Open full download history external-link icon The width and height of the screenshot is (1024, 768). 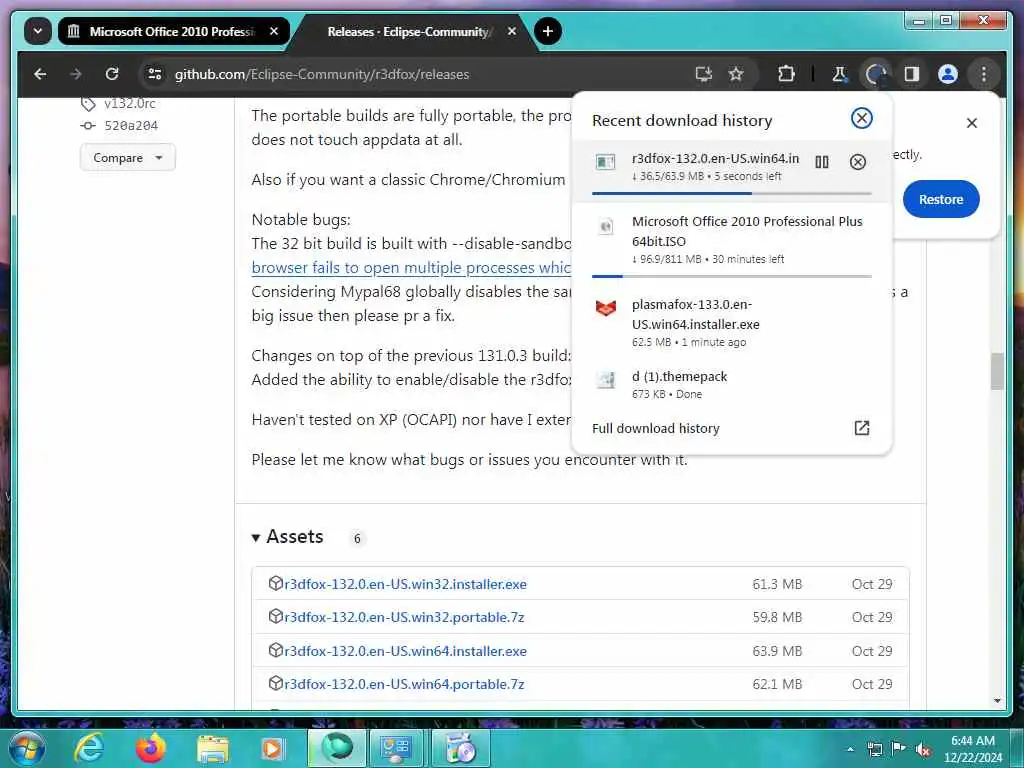861,428
